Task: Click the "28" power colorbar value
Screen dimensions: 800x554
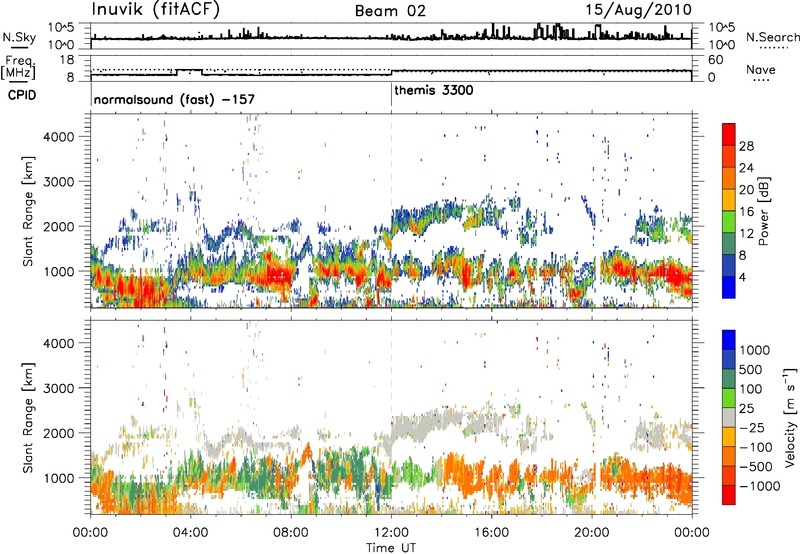Action: [x=746, y=146]
